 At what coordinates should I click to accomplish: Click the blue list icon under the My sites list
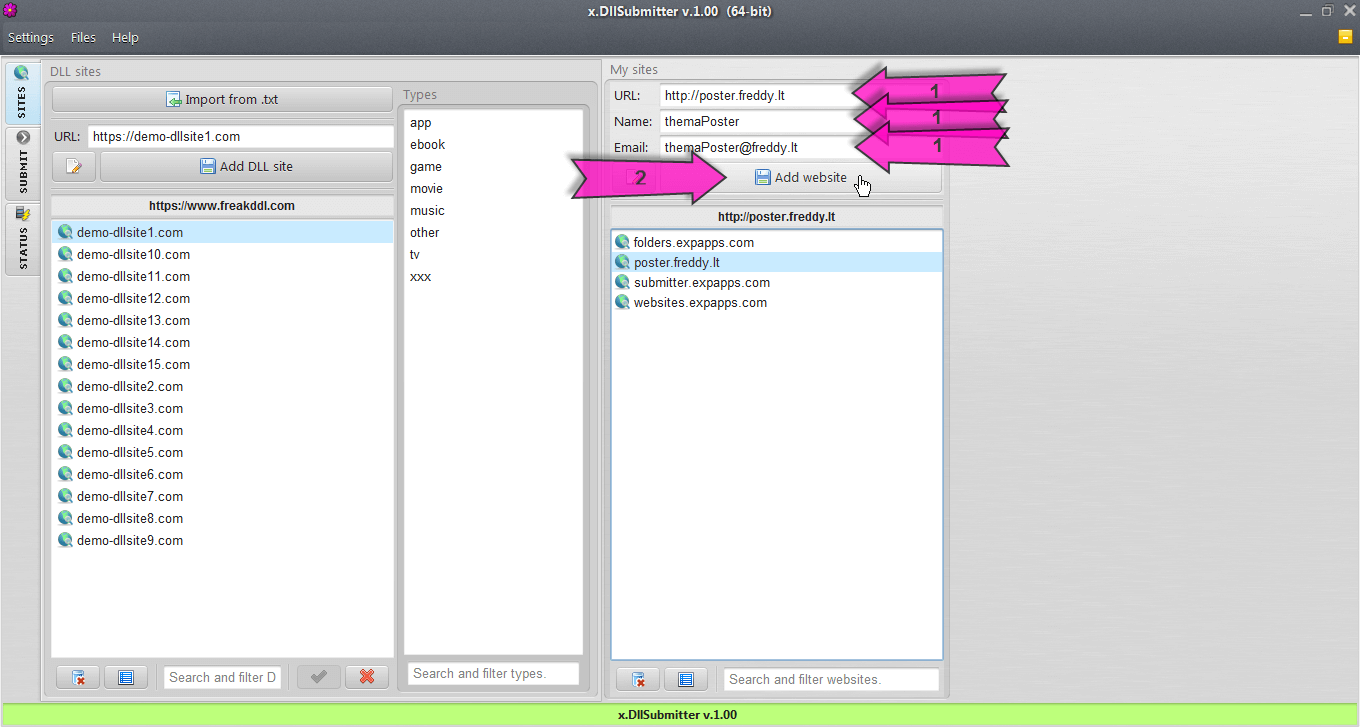(686, 679)
